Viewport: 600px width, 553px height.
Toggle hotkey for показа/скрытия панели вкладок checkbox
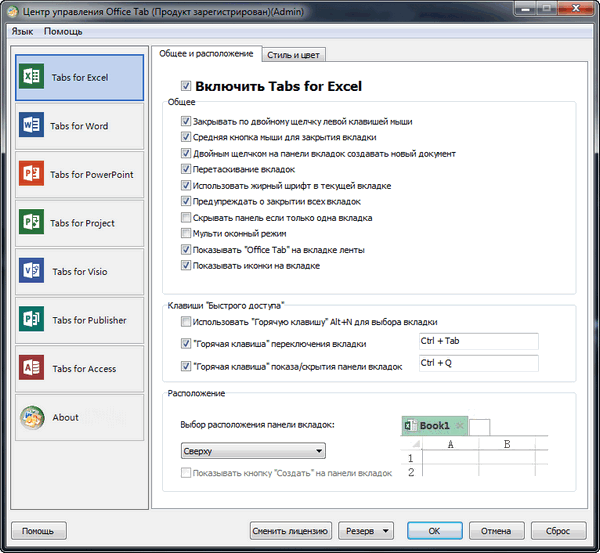pyautogui.click(x=186, y=367)
